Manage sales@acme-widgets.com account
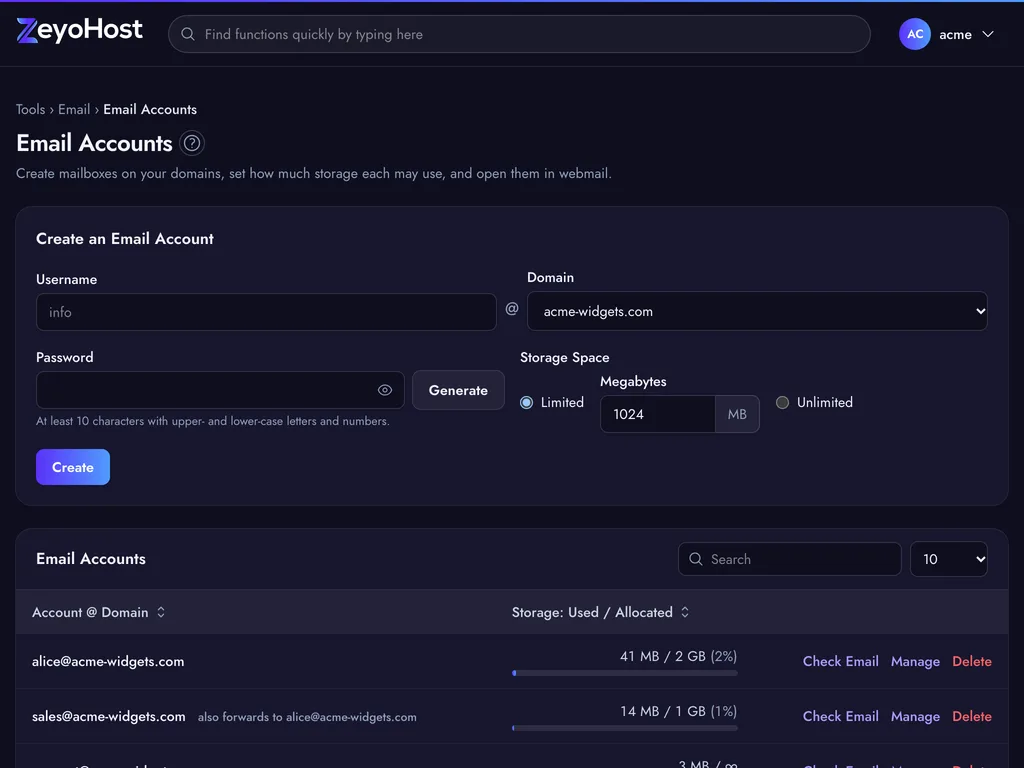The height and width of the screenshot is (768, 1024). coord(915,716)
